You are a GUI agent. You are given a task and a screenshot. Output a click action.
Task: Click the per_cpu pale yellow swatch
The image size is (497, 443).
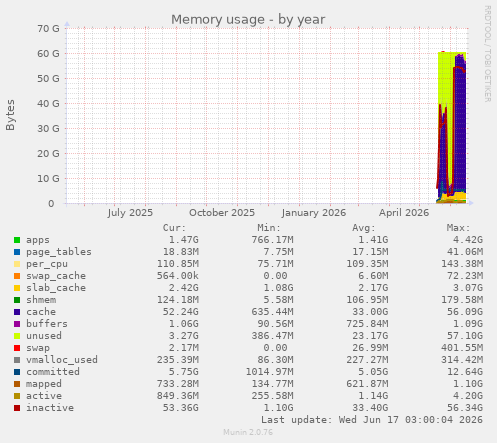(x=17, y=264)
